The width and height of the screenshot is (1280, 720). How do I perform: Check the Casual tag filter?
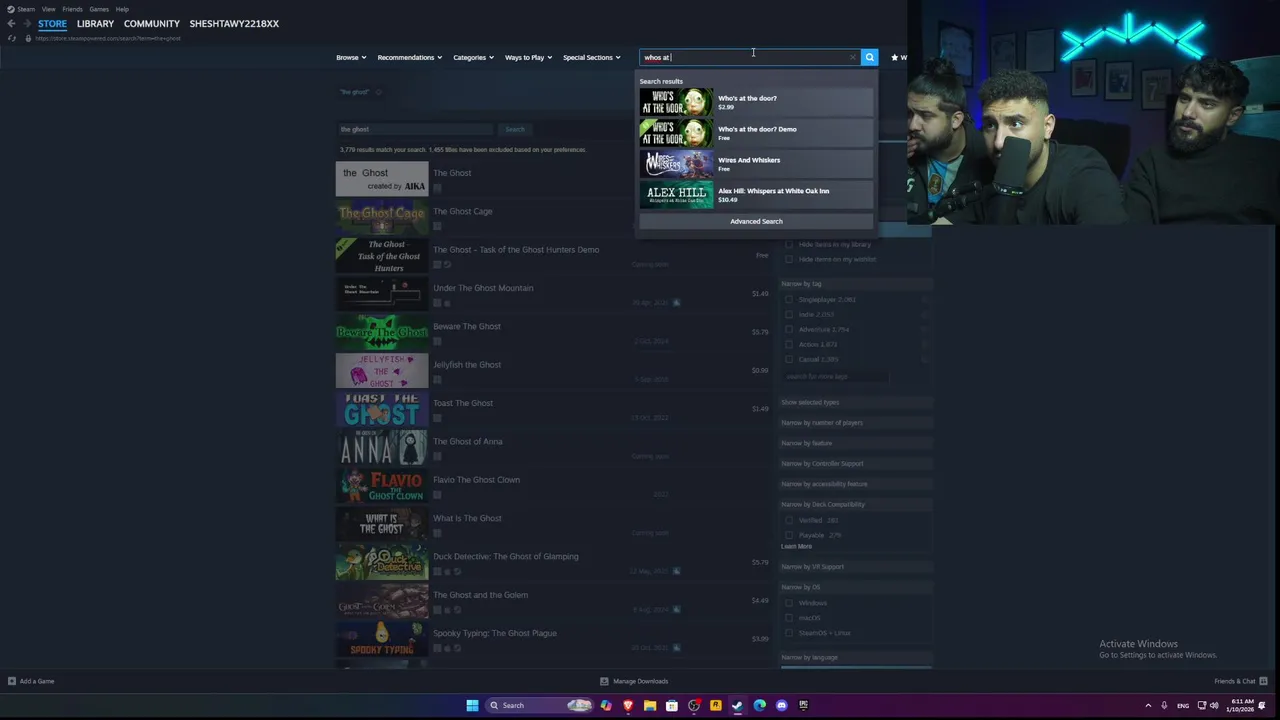point(789,359)
